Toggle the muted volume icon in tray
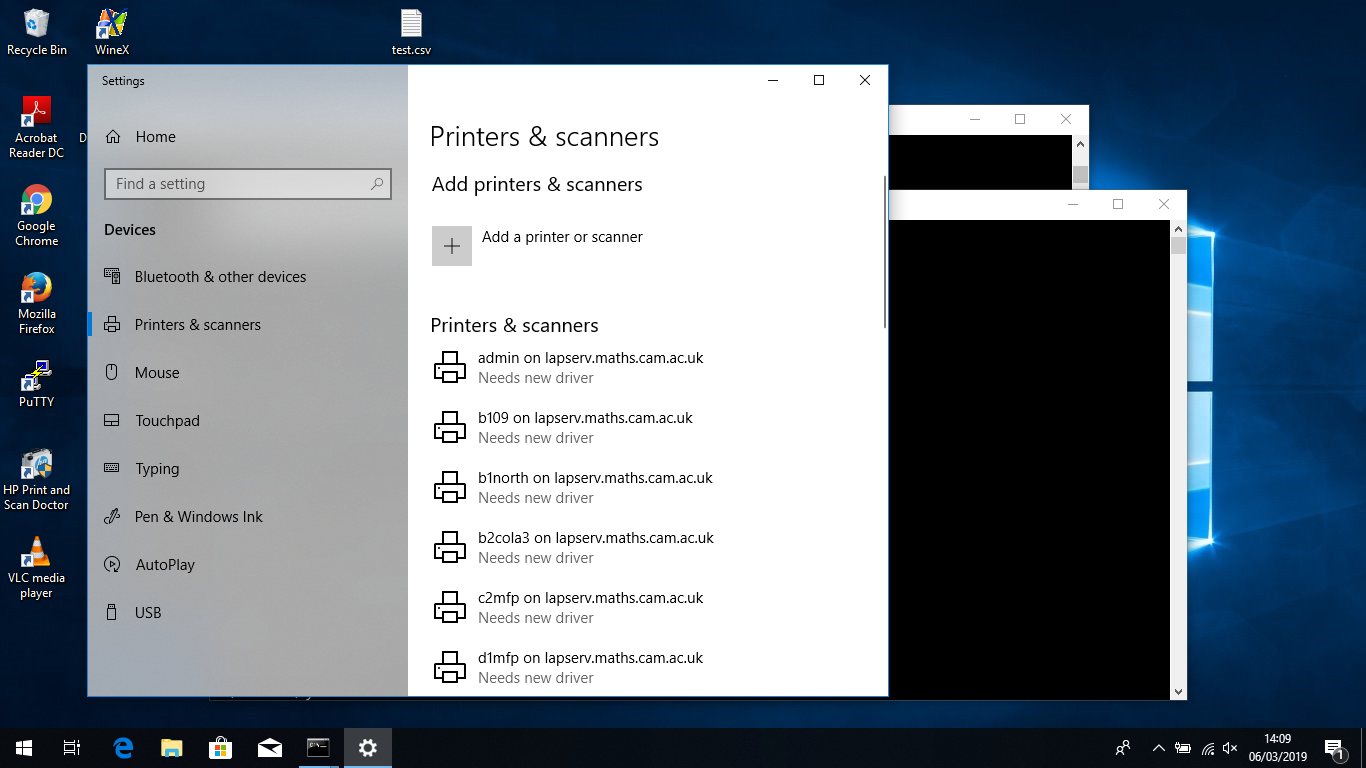This screenshot has width=1366, height=768. (1230, 748)
